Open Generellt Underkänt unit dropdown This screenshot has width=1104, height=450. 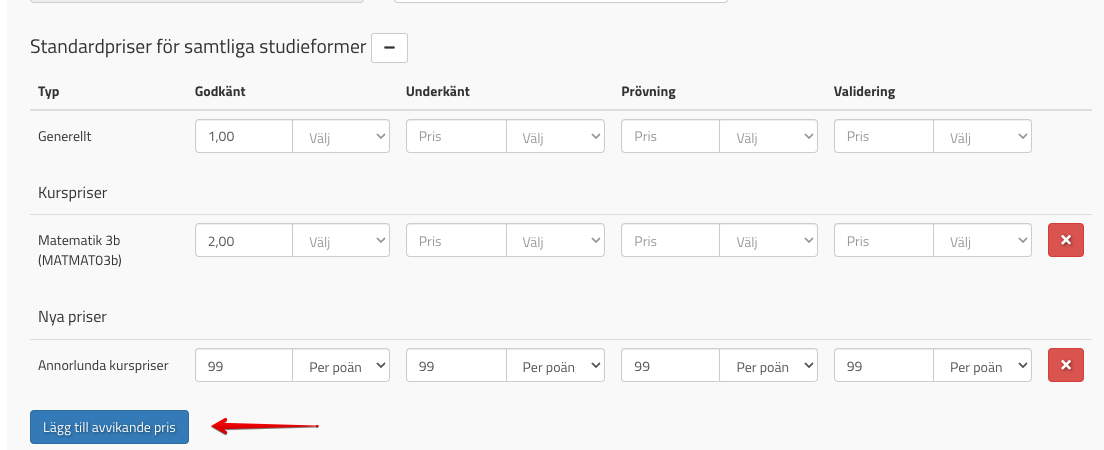click(x=555, y=137)
